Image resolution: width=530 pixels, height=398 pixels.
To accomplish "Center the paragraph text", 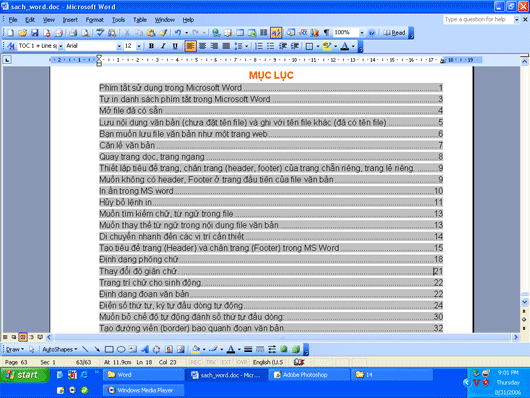I will click(x=202, y=46).
